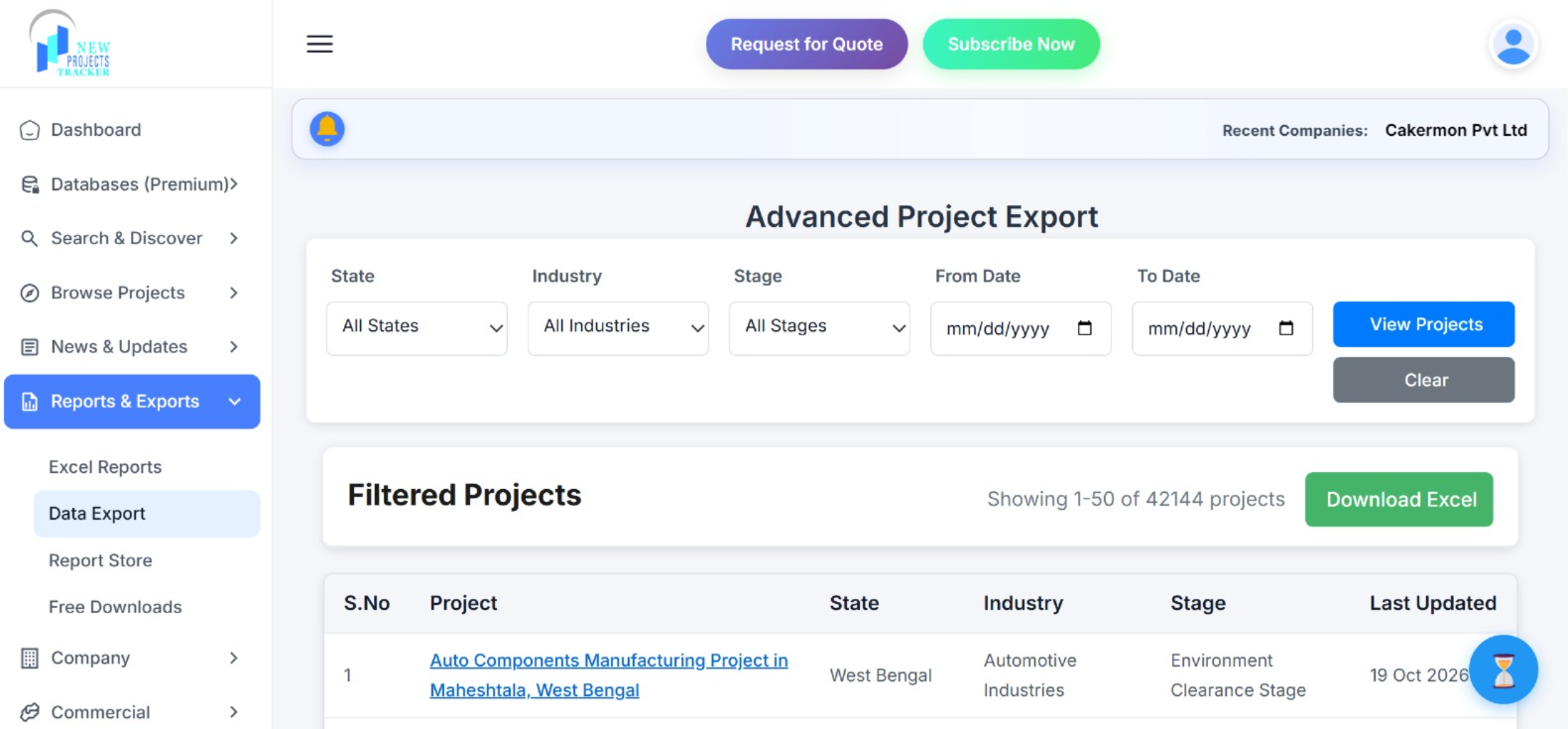Click the notification bell icon

[x=327, y=129]
